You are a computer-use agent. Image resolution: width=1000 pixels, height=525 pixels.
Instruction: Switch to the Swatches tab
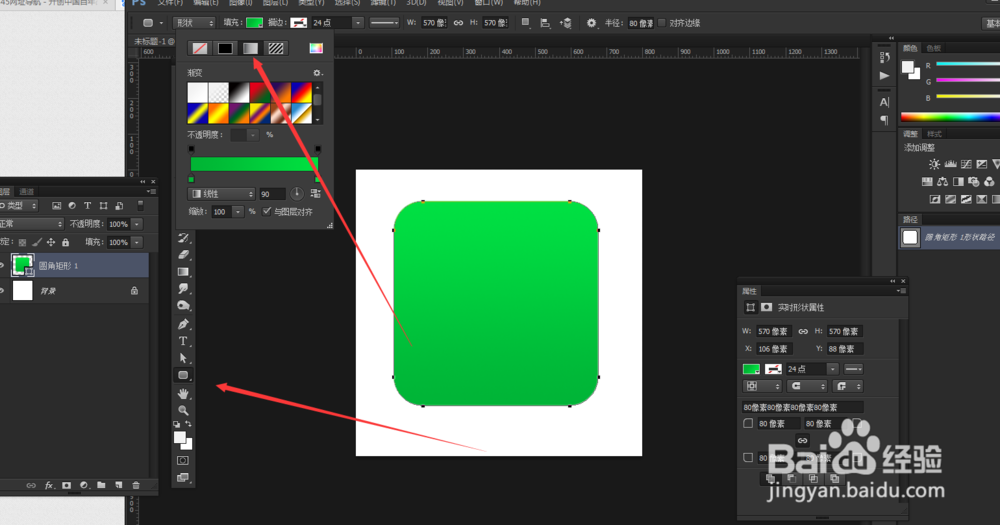(933, 48)
